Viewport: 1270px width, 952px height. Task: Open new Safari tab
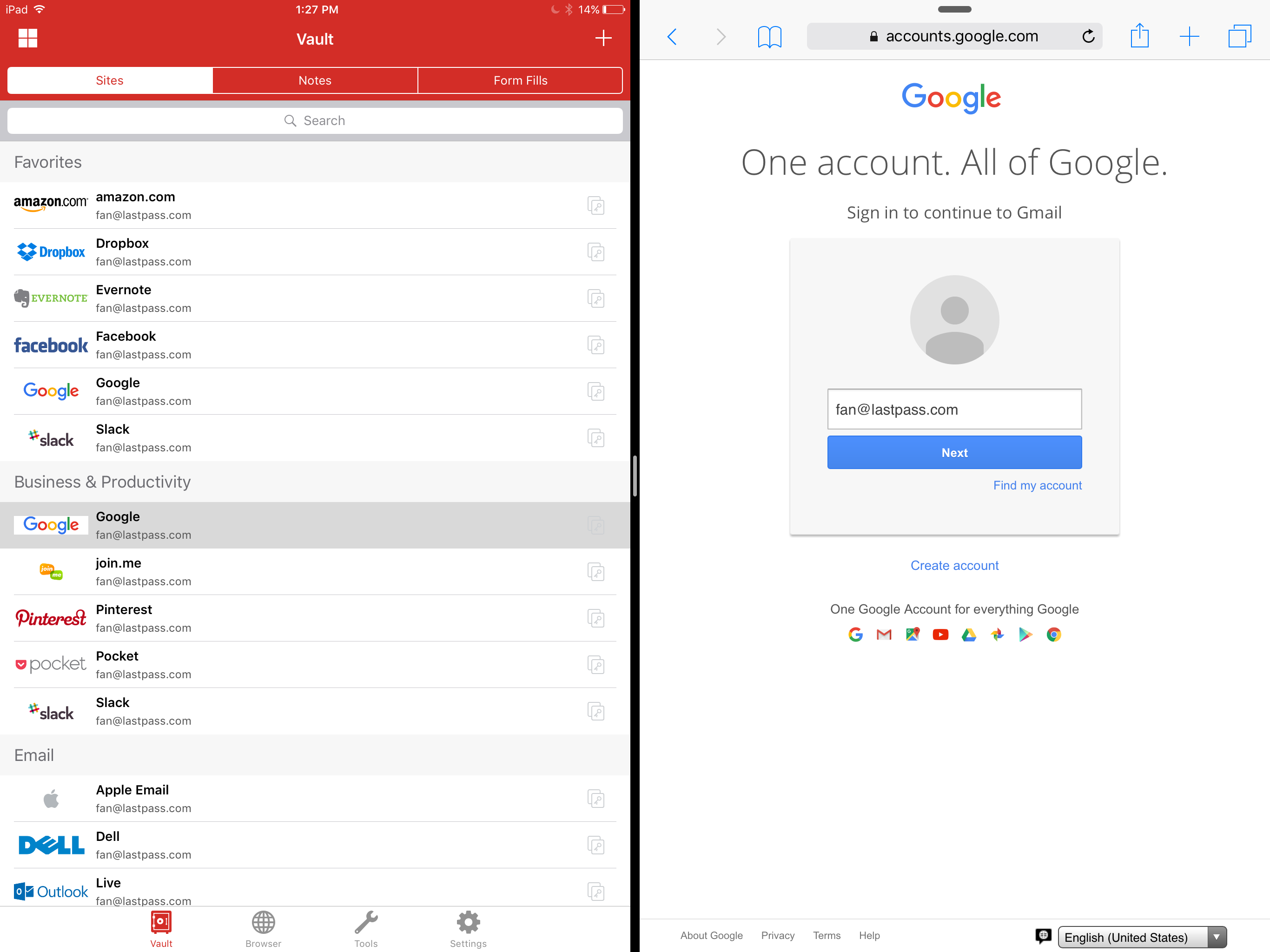click(x=1189, y=37)
